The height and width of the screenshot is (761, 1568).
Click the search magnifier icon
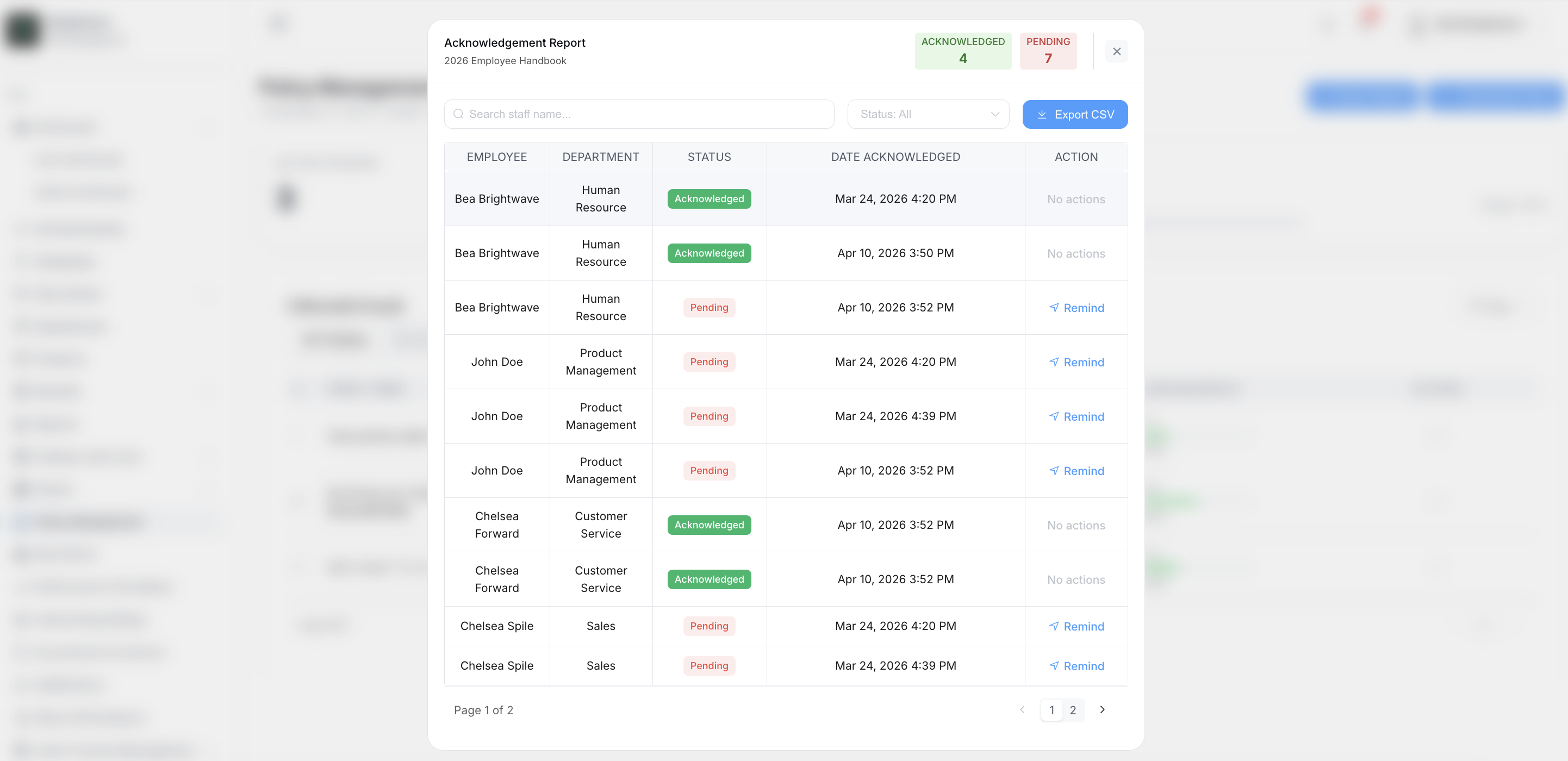coord(458,115)
